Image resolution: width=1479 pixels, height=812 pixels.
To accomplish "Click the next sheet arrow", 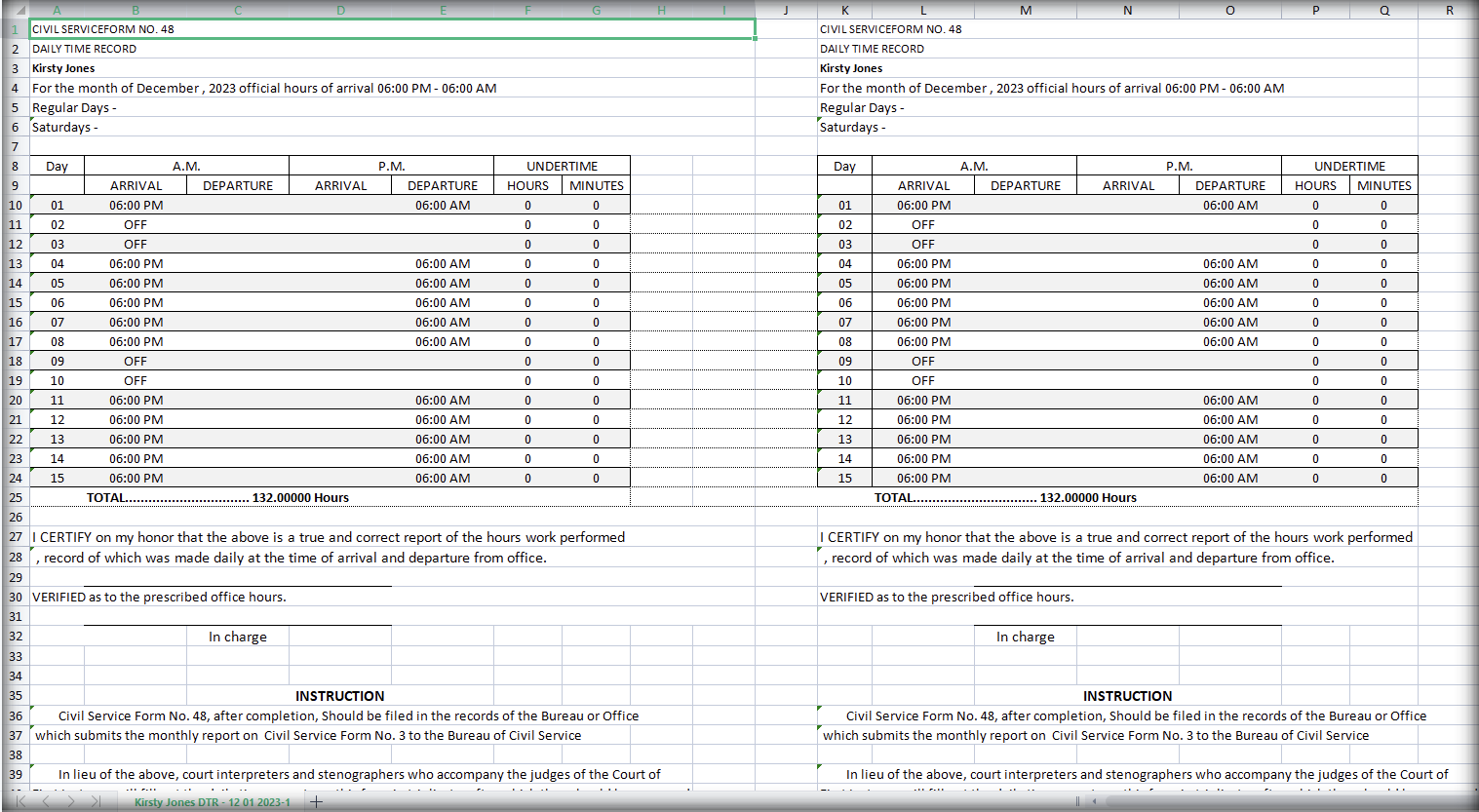I will point(70,801).
